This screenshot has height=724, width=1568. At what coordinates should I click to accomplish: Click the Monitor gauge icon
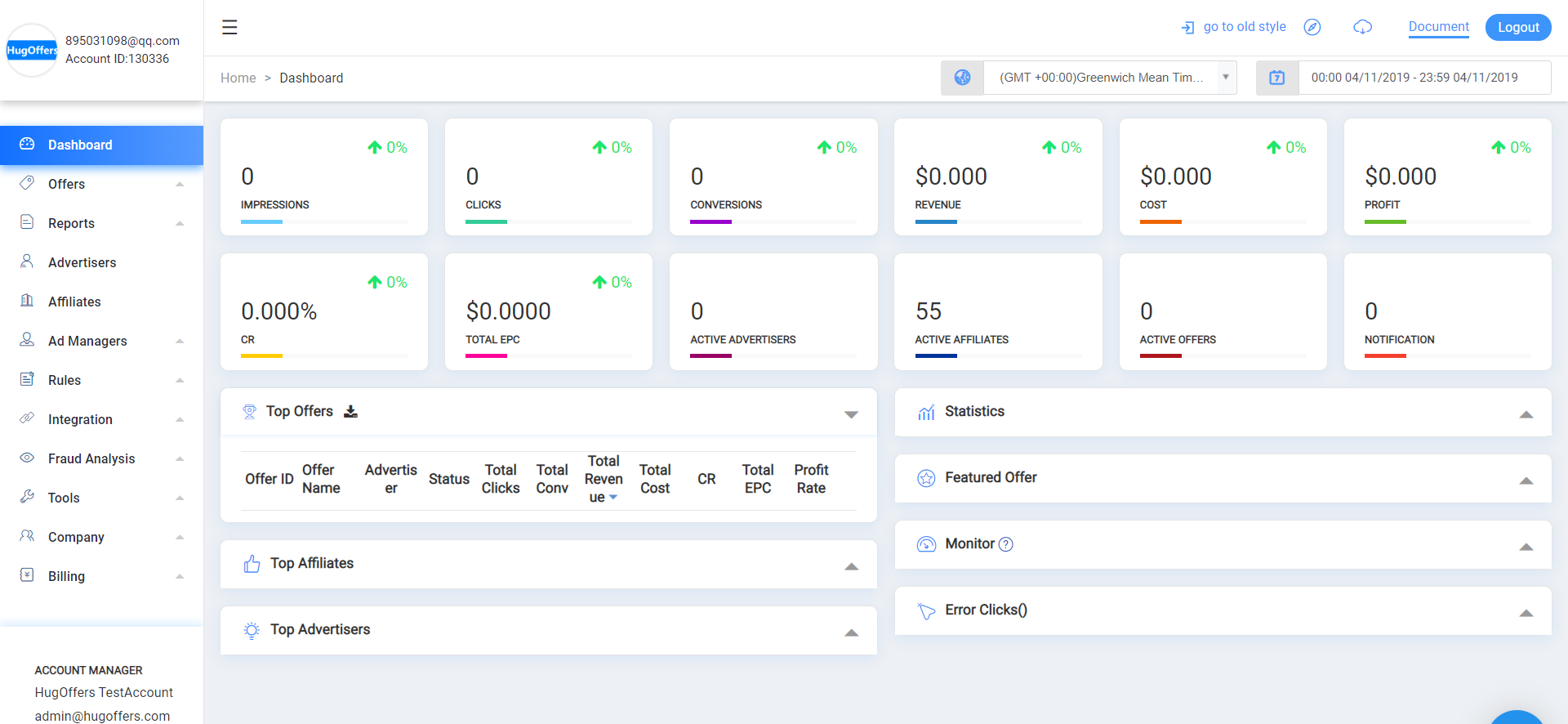[x=926, y=544]
